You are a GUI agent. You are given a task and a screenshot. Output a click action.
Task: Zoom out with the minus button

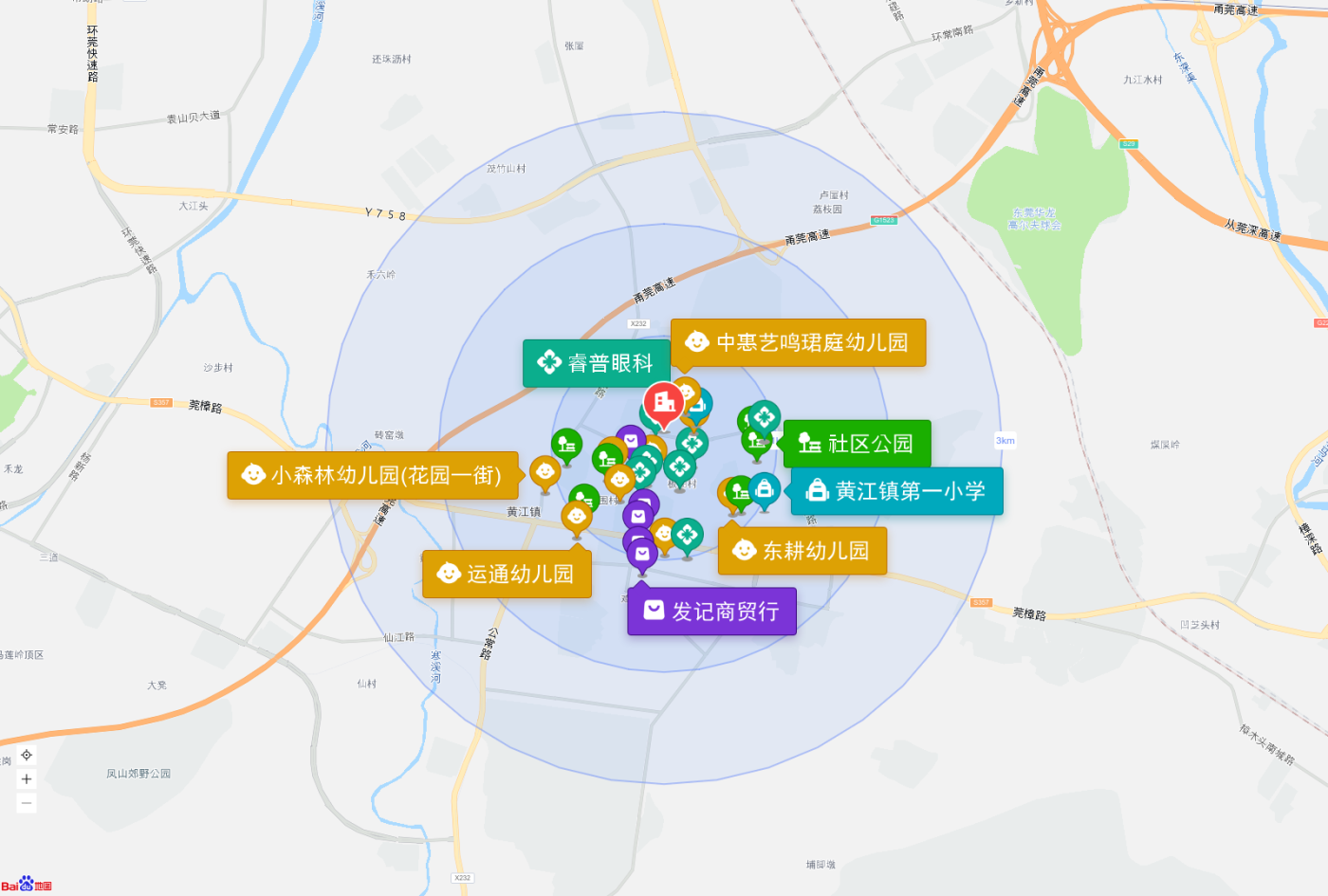point(27,803)
